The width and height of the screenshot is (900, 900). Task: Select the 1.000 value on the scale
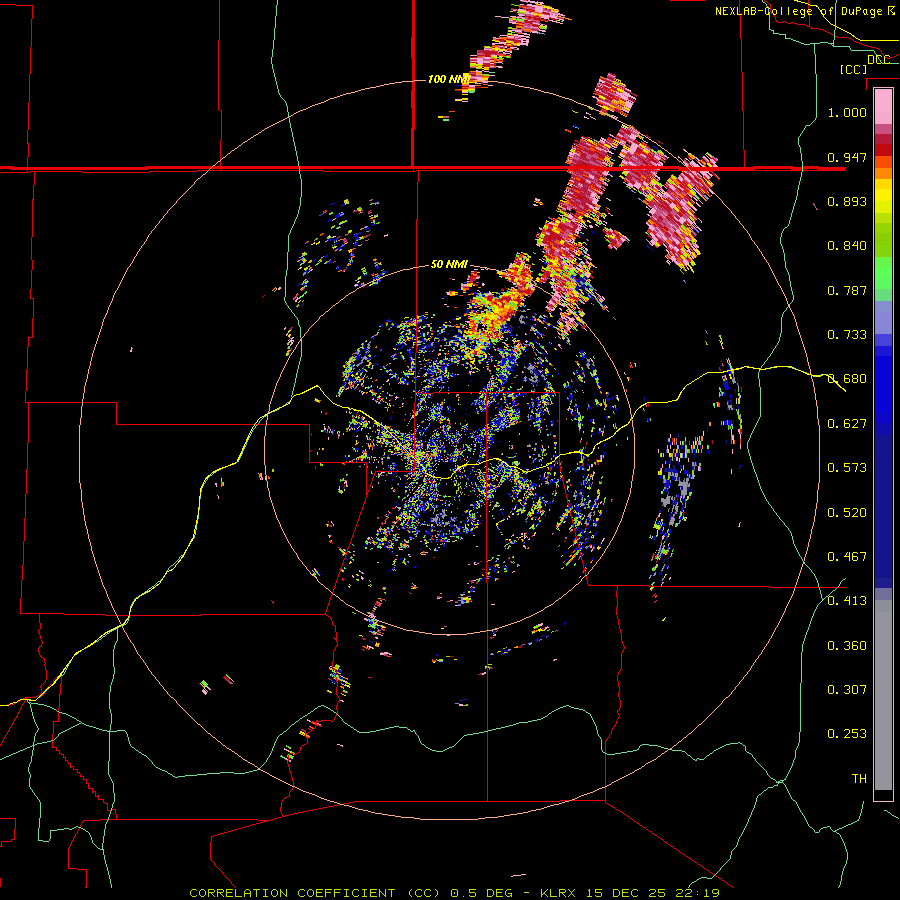coord(847,112)
